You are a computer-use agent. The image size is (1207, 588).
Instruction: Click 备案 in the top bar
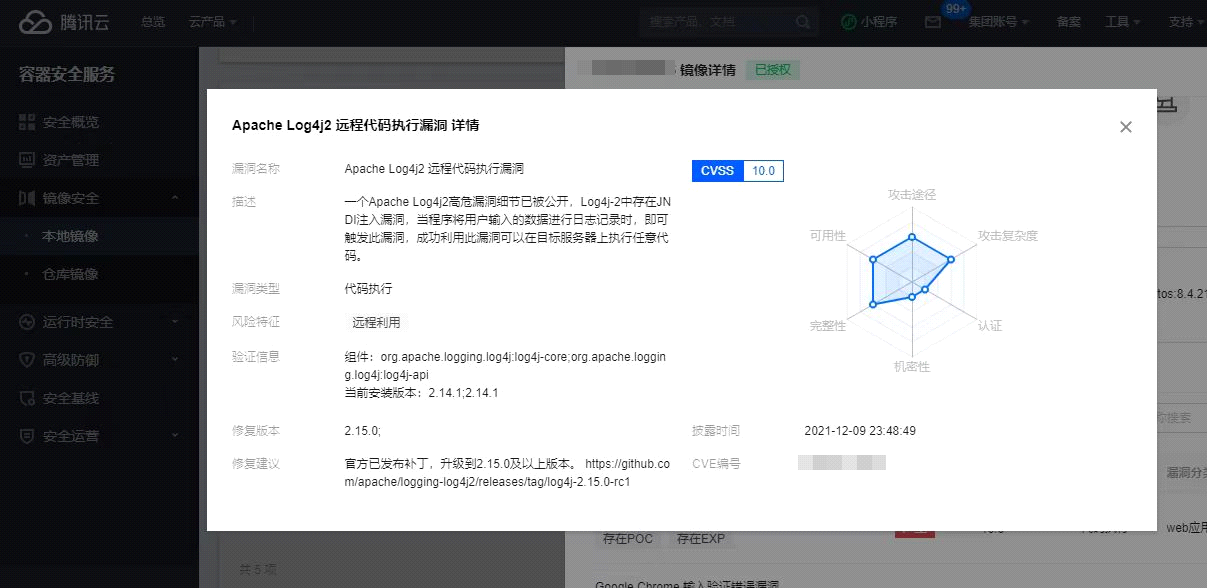(1069, 22)
